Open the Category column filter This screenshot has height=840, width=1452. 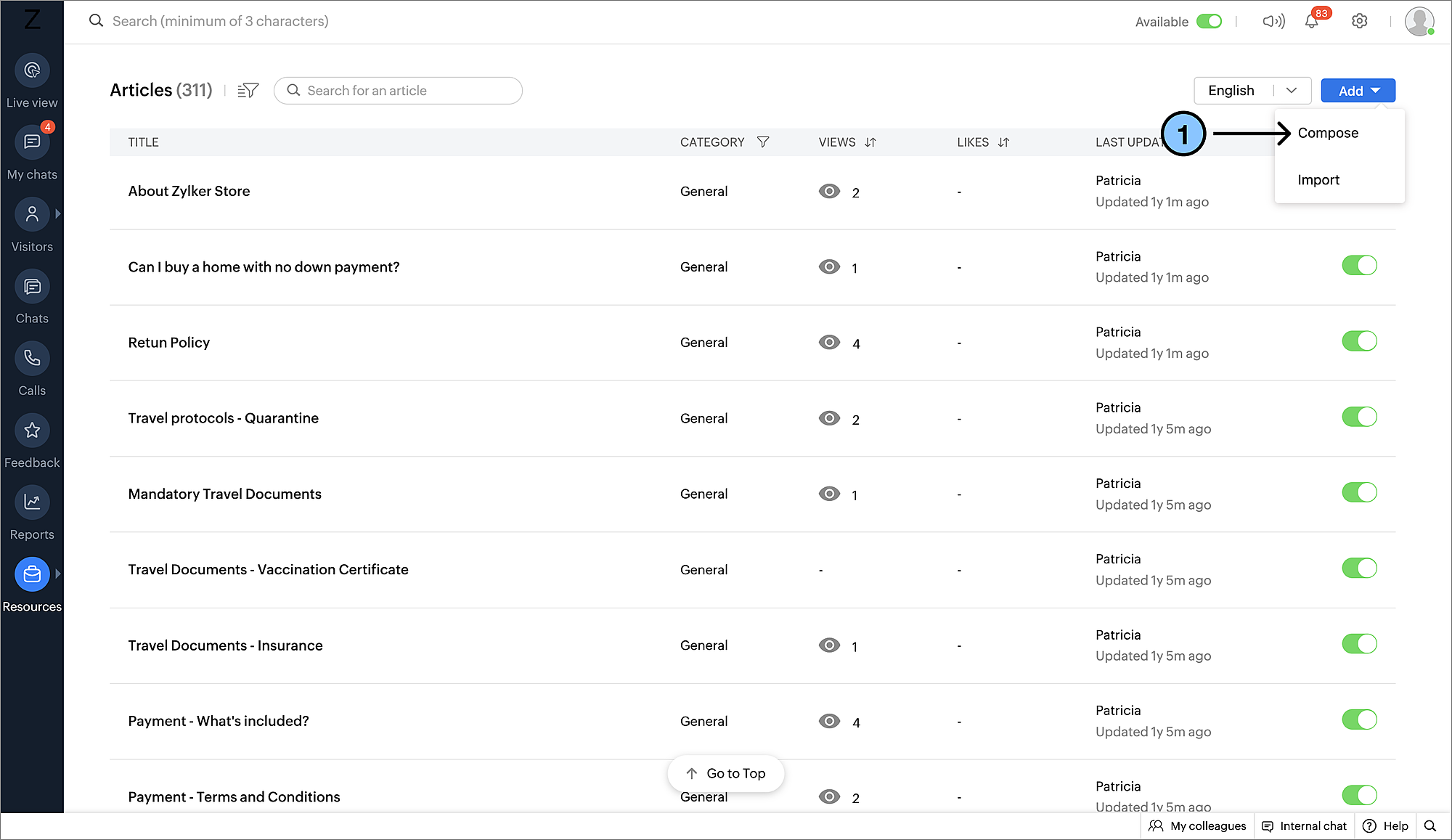point(763,142)
